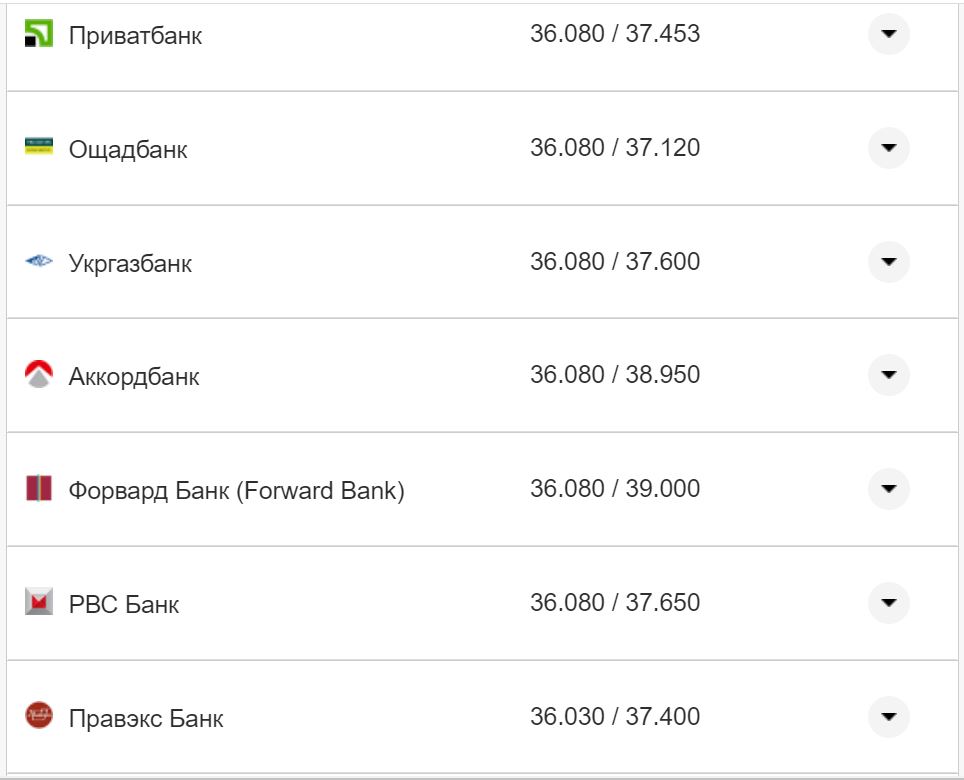Screen dimensions: 964x780
Task: Open Правэкс Банк details arrow
Action: [888, 717]
